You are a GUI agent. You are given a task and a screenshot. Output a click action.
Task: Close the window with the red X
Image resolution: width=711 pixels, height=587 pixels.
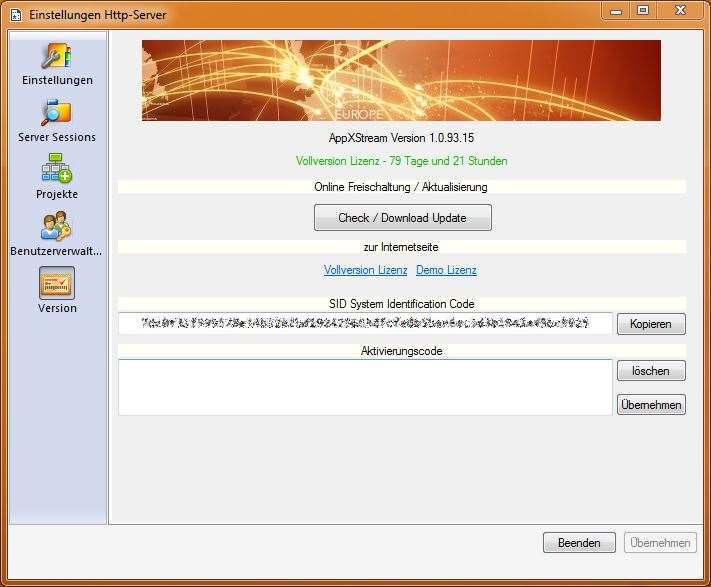[x=681, y=10]
